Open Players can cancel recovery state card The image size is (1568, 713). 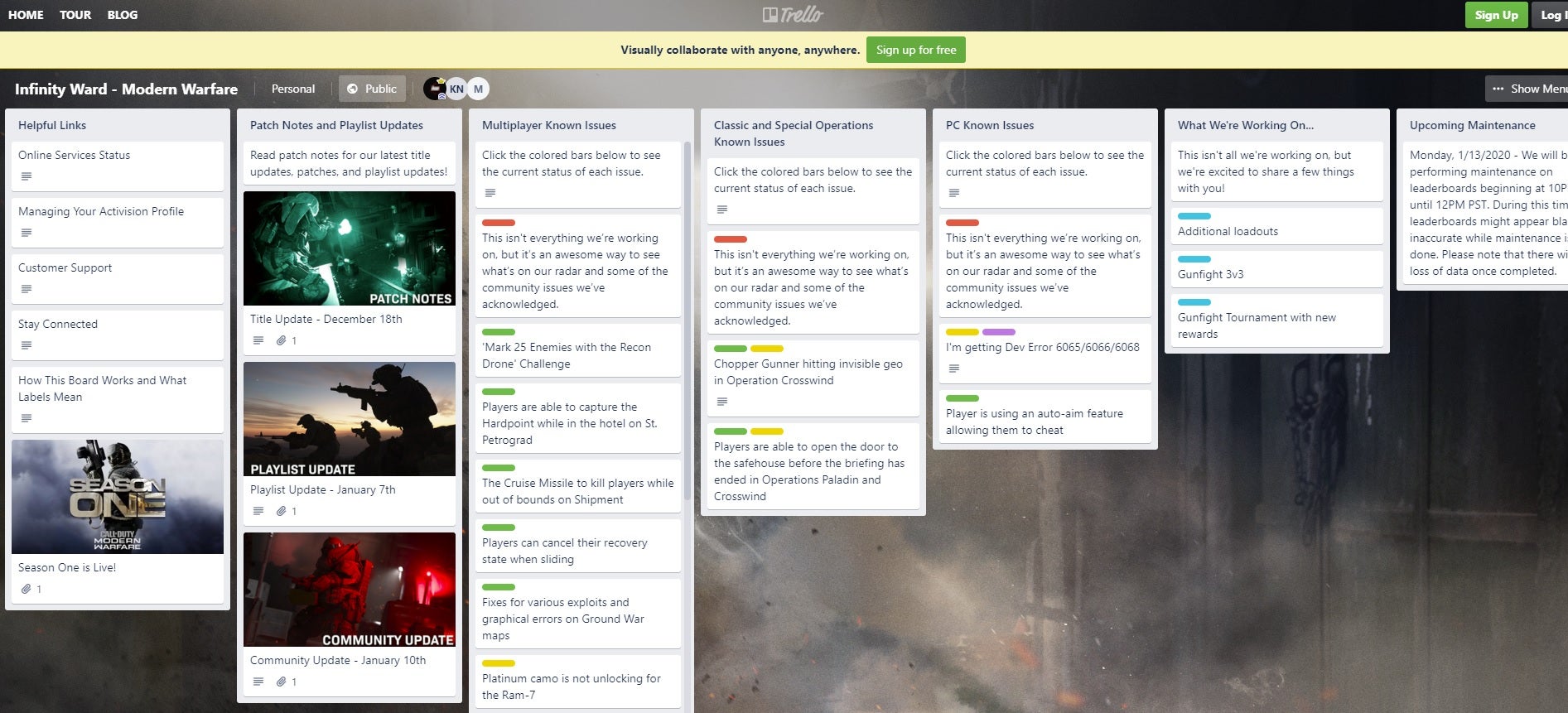click(x=578, y=546)
